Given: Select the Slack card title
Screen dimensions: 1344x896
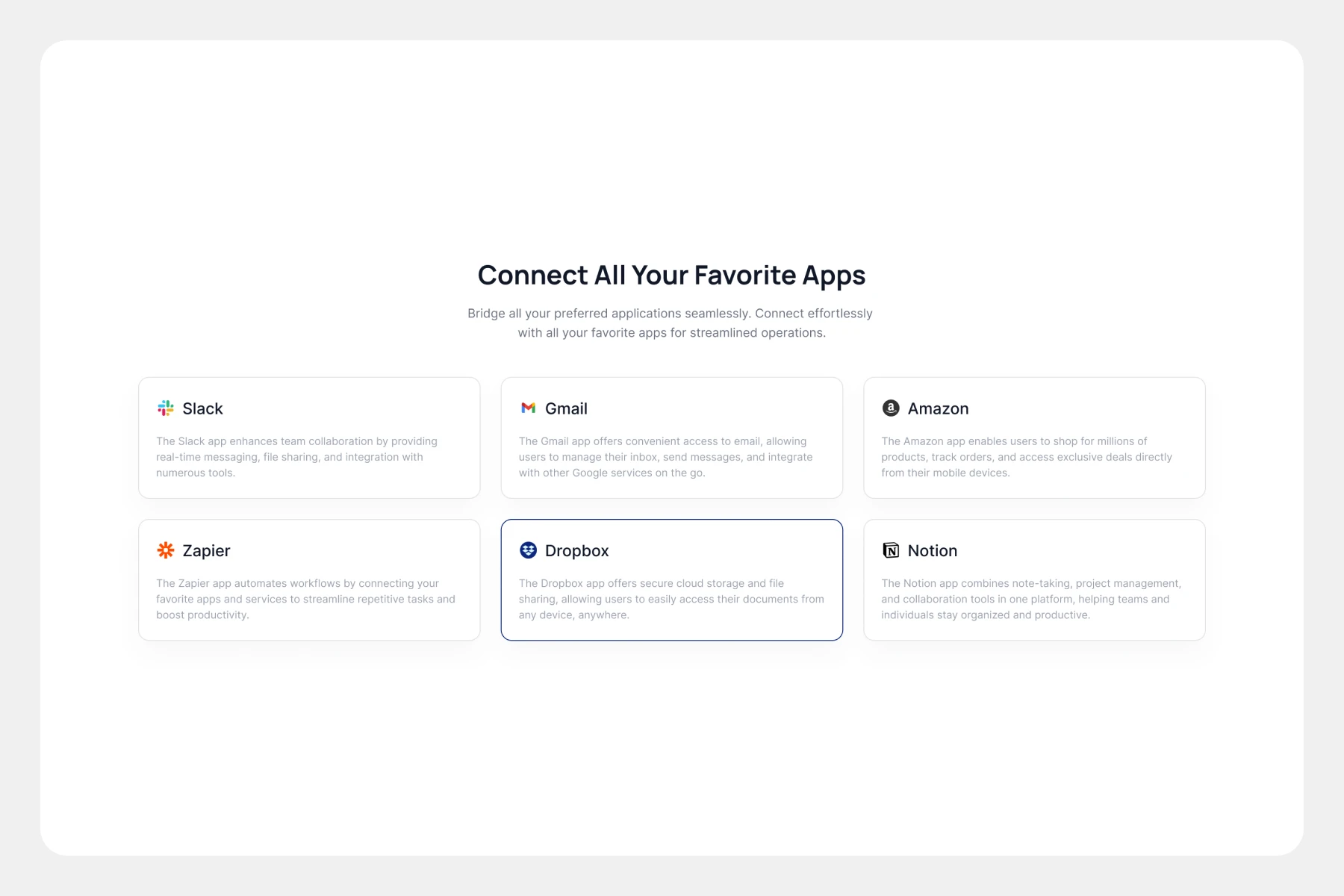Looking at the screenshot, I should tap(202, 408).
